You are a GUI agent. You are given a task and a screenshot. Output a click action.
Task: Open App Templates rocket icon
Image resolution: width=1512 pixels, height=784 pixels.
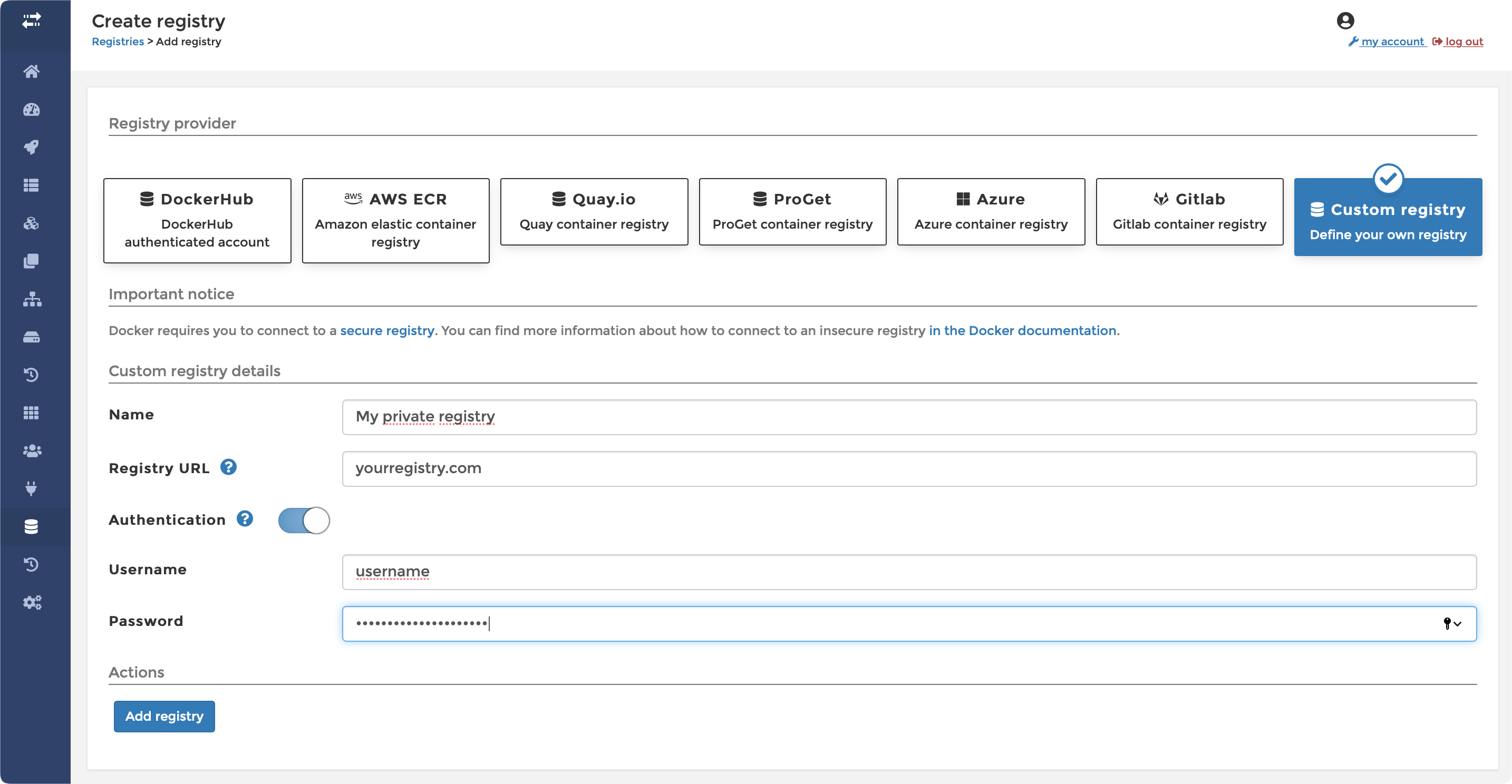pos(32,147)
